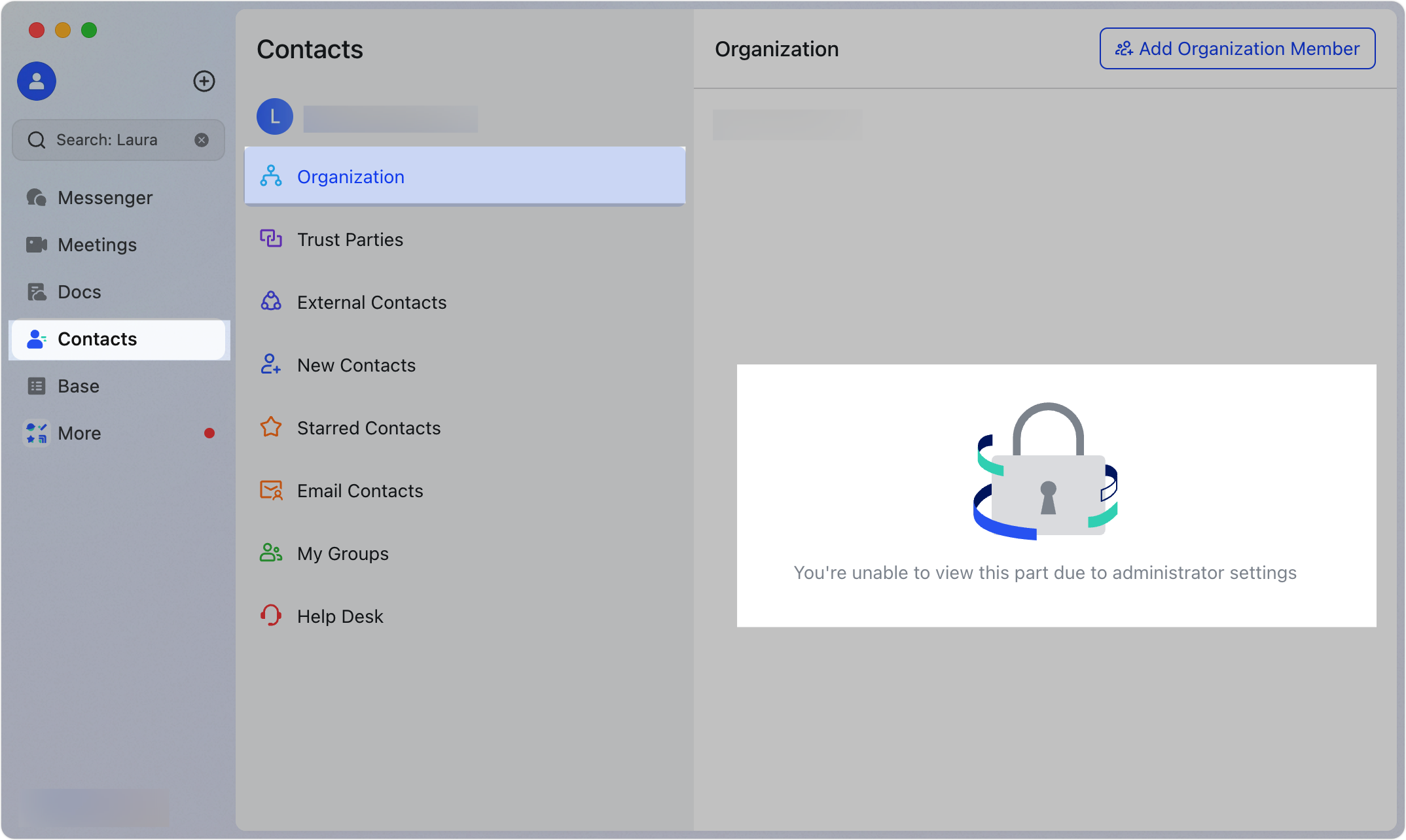Viewport: 1406px width, 840px height.
Task: Click the magnifying glass search icon
Action: point(37,139)
